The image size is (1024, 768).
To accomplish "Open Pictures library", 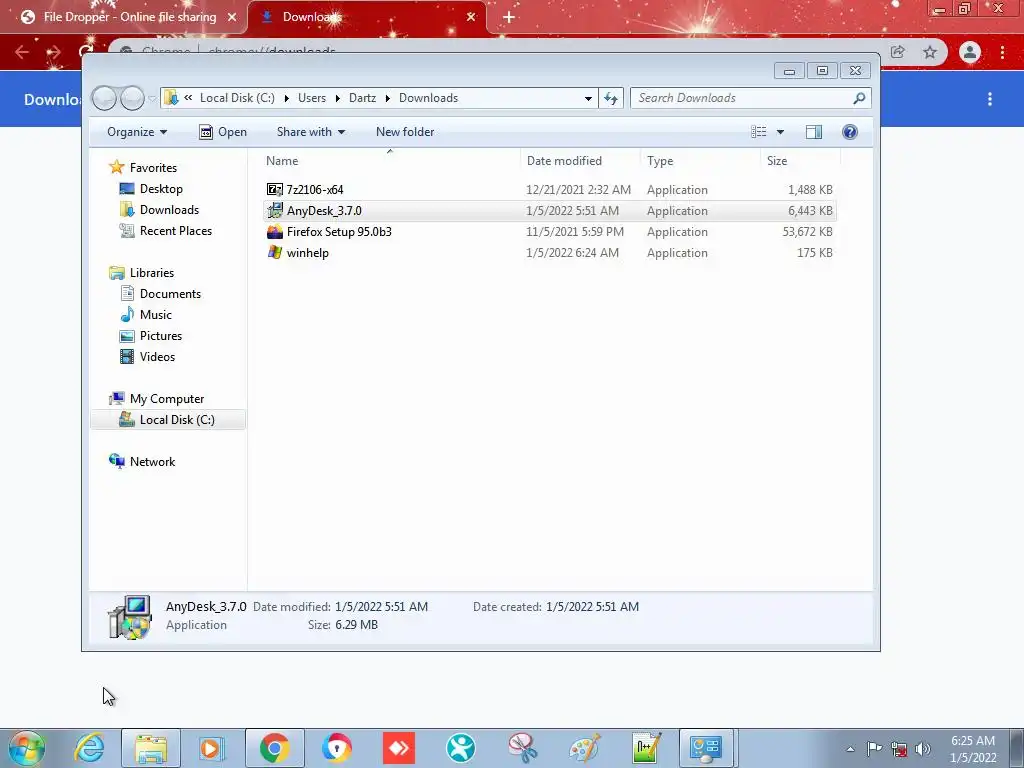I will pyautogui.click(x=161, y=336).
